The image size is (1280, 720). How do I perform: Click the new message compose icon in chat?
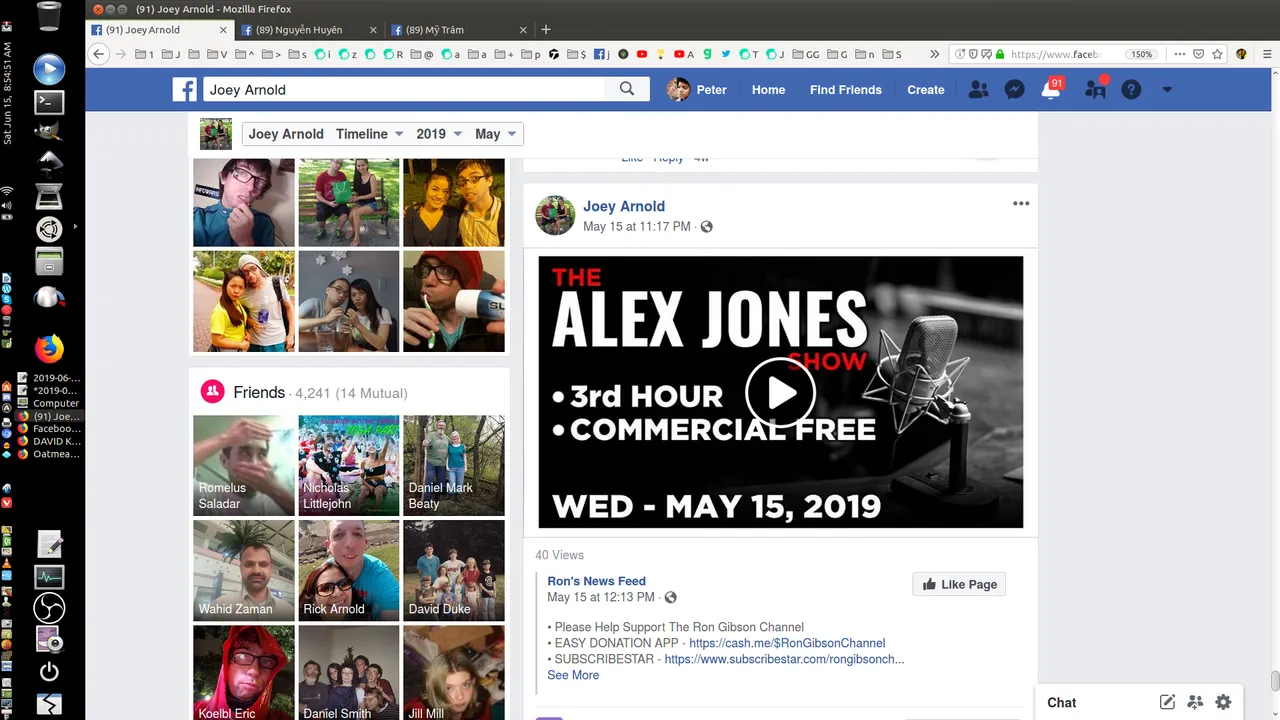point(1167,702)
